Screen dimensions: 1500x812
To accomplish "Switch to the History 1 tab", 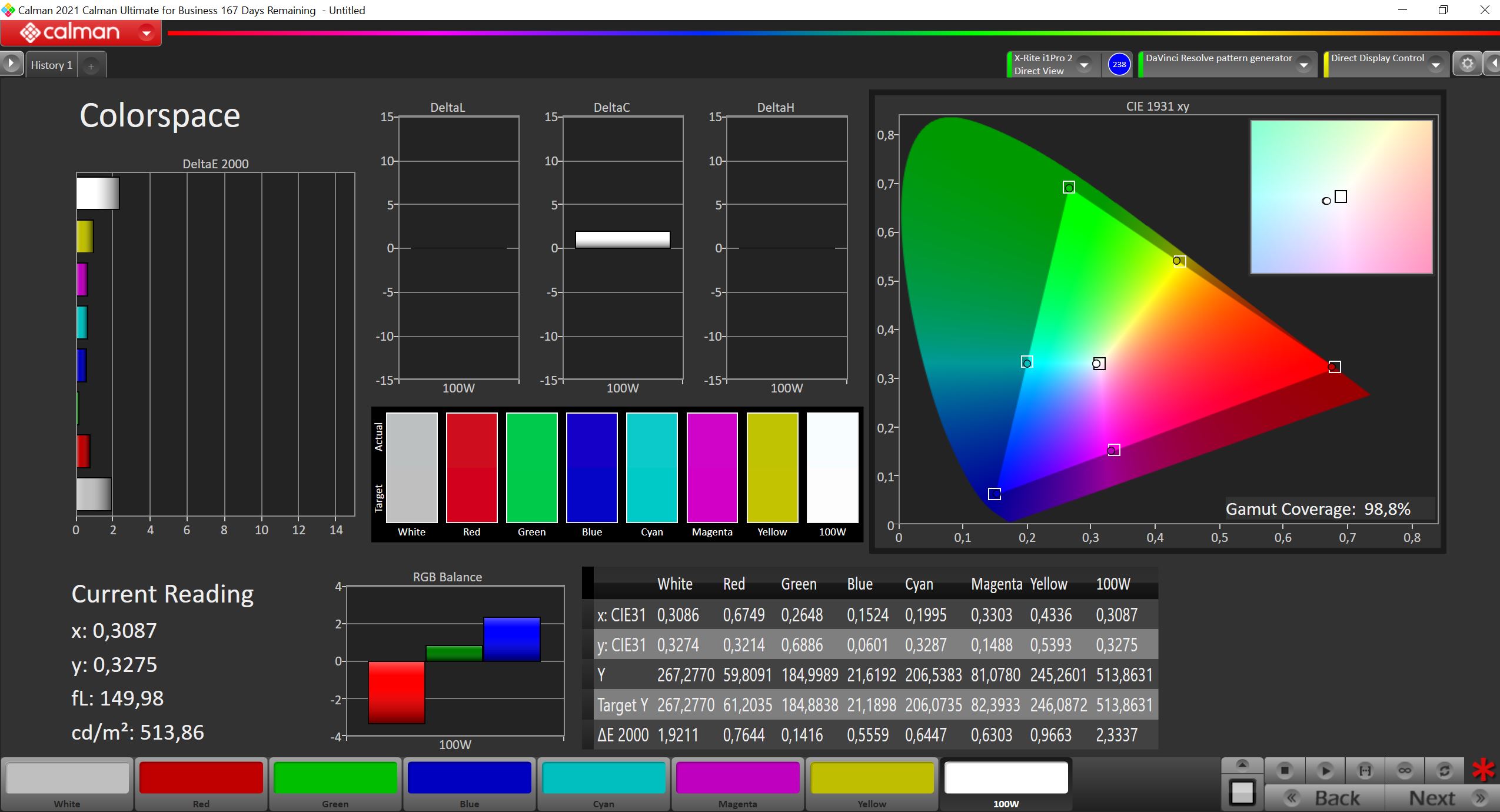I will 51,65.
